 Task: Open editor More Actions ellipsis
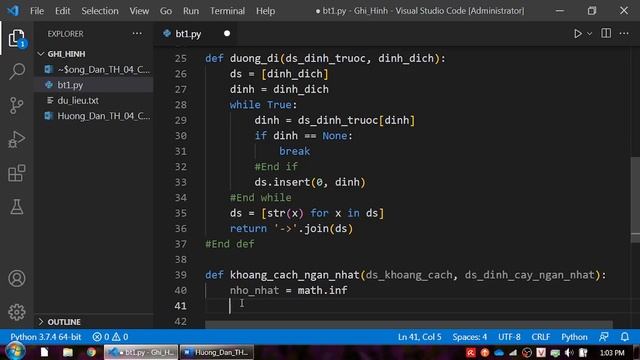624,33
